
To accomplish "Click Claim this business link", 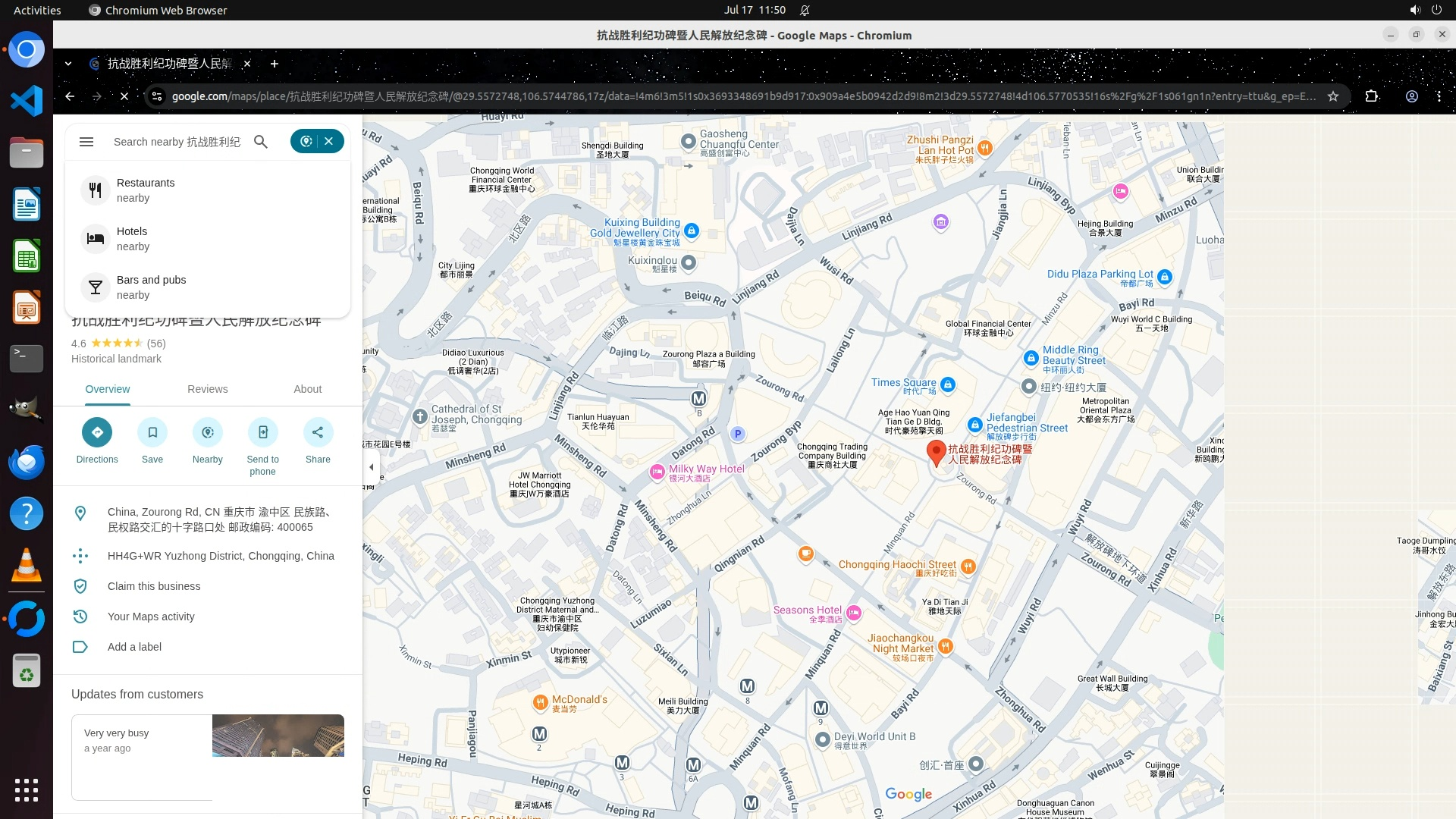I will click(x=154, y=586).
